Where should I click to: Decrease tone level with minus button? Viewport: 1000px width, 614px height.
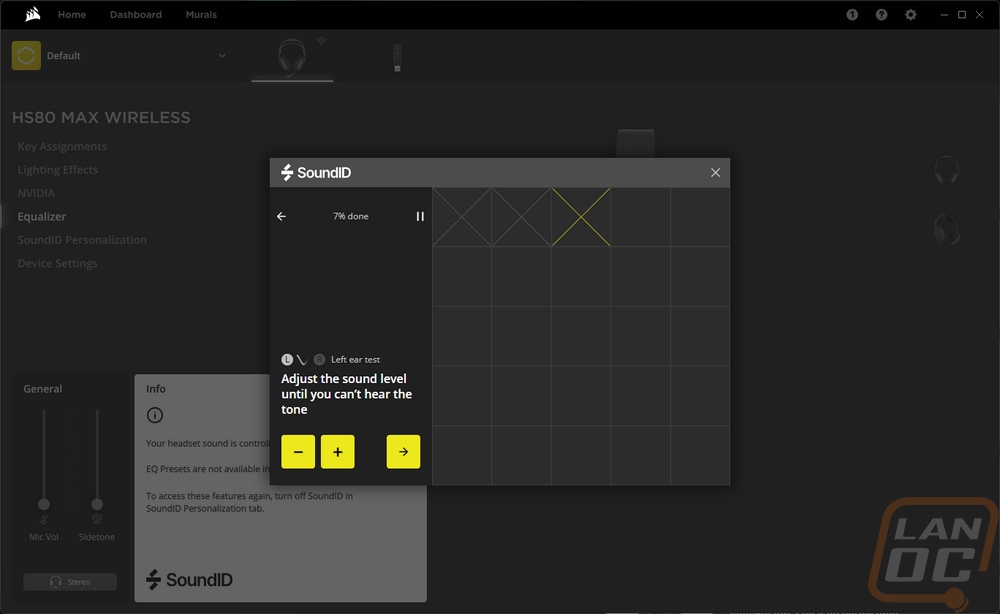click(x=298, y=451)
